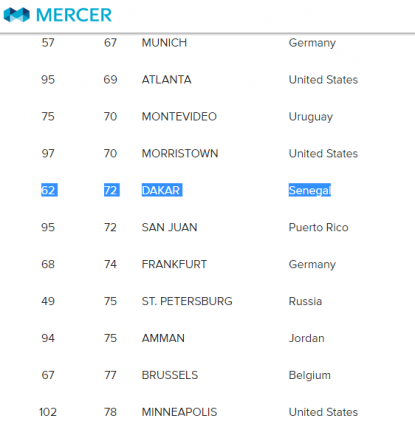Click the SAN JUAN city name
The image size is (415, 427).
[x=169, y=227]
